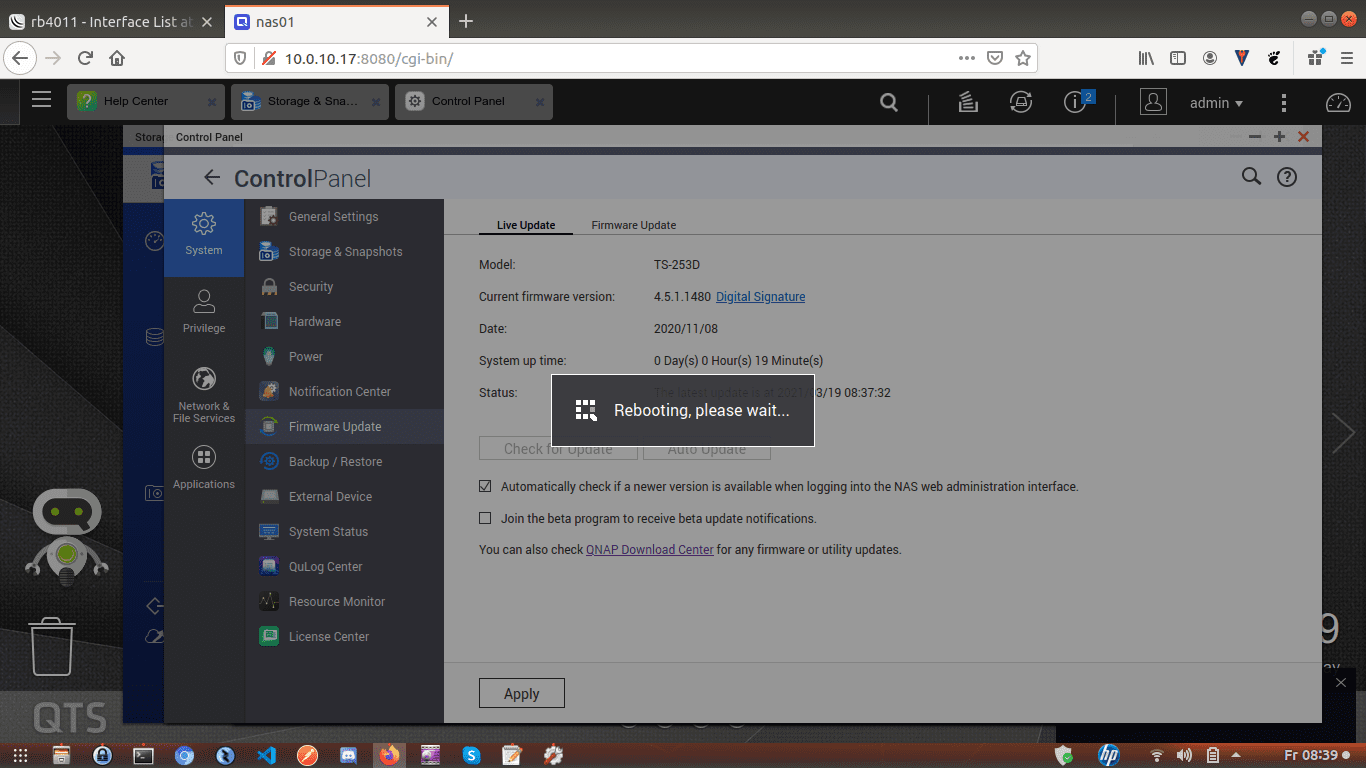The width and height of the screenshot is (1366, 768).
Task: Open Storage & Snapshots in sidebar
Action: point(344,251)
